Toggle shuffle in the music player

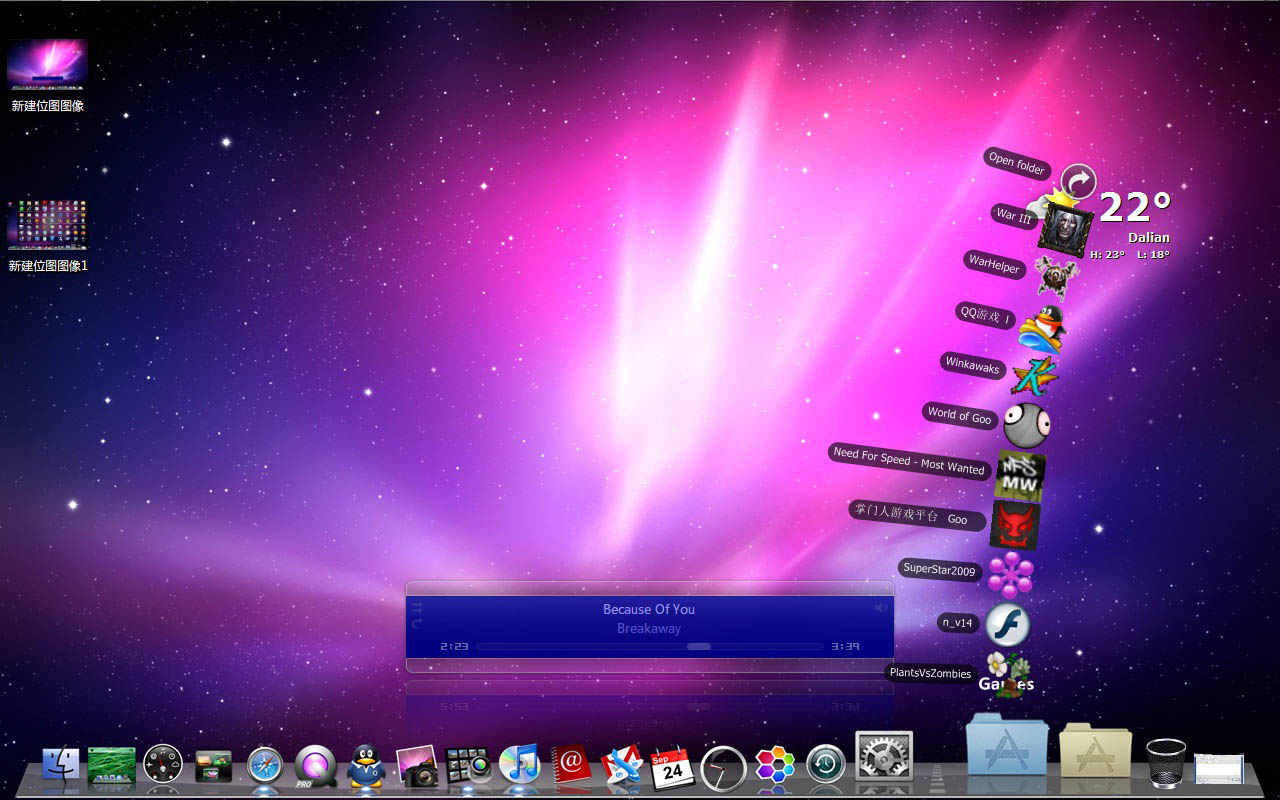(x=417, y=606)
